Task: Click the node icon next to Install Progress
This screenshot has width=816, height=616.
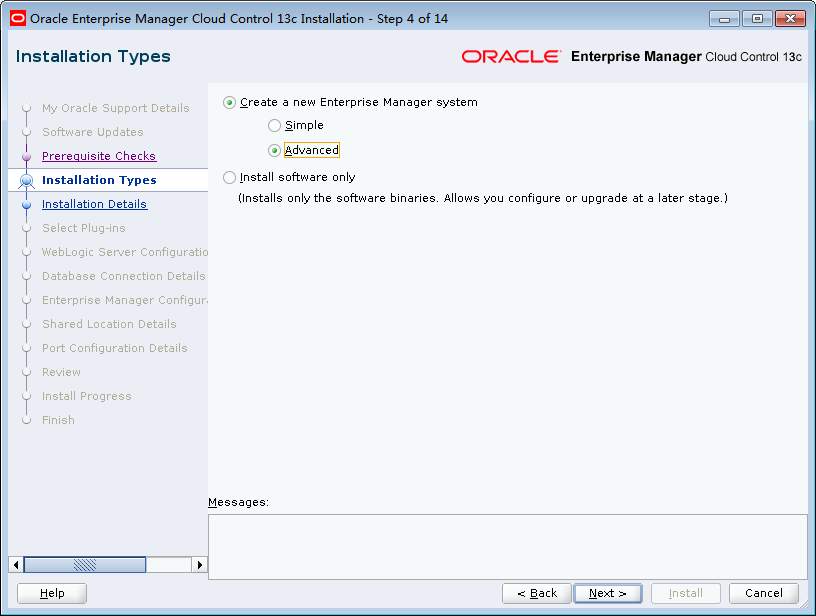Action: pyautogui.click(x=27, y=396)
